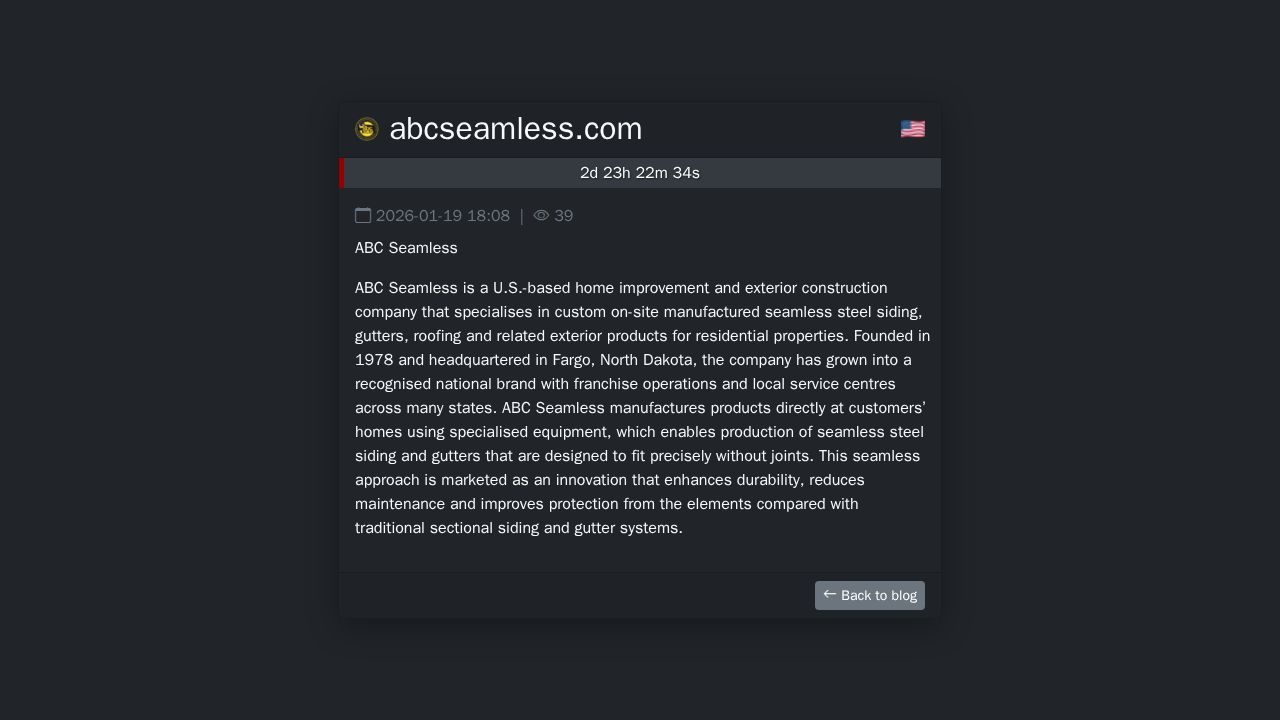Image resolution: width=1280 pixels, height=720 pixels.
Task: Click the first line of the description paragraph
Action: [x=620, y=288]
